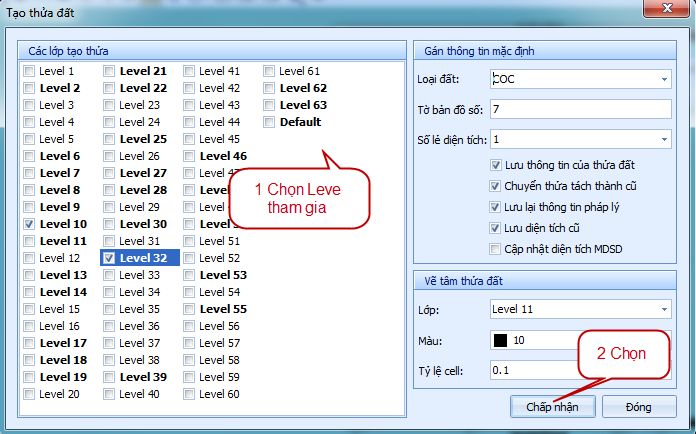696x434 pixels.
Task: Click the black Màu color swatch
Action: [501, 340]
